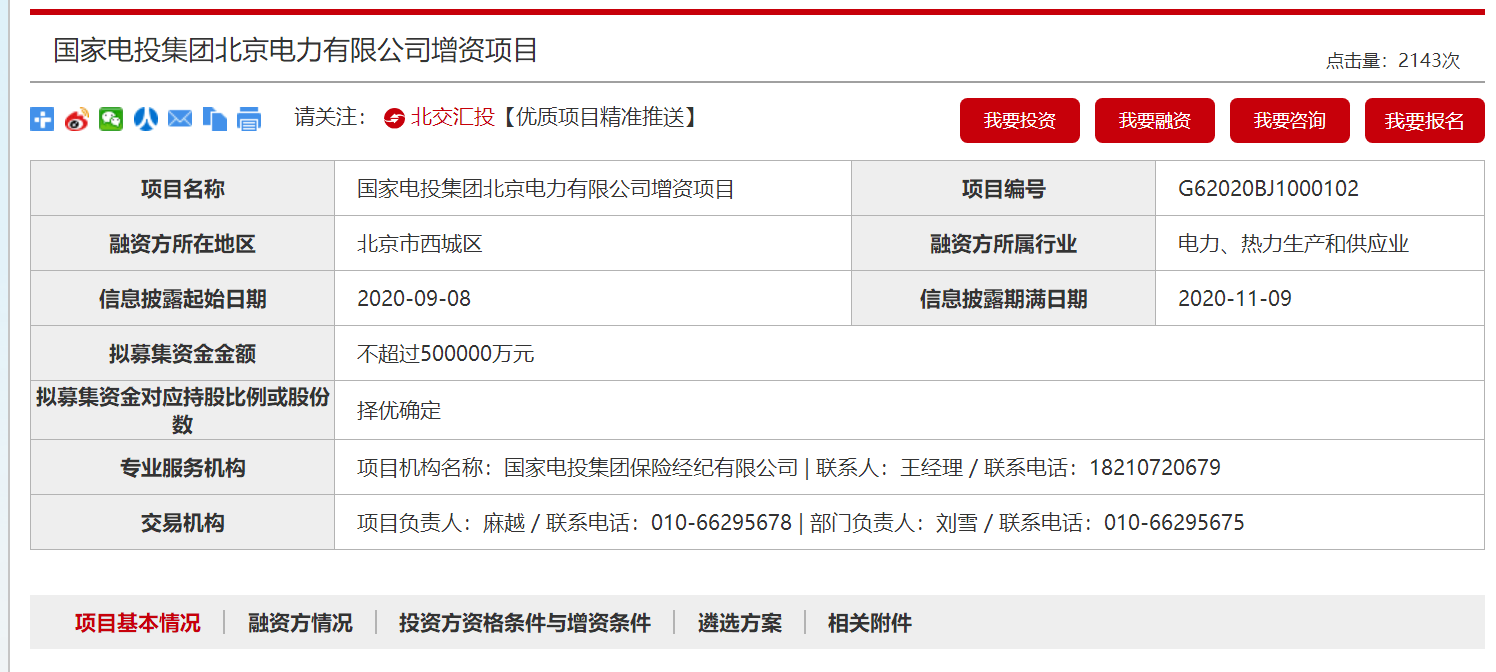
Task: Click the copy link icon
Action: [215, 119]
